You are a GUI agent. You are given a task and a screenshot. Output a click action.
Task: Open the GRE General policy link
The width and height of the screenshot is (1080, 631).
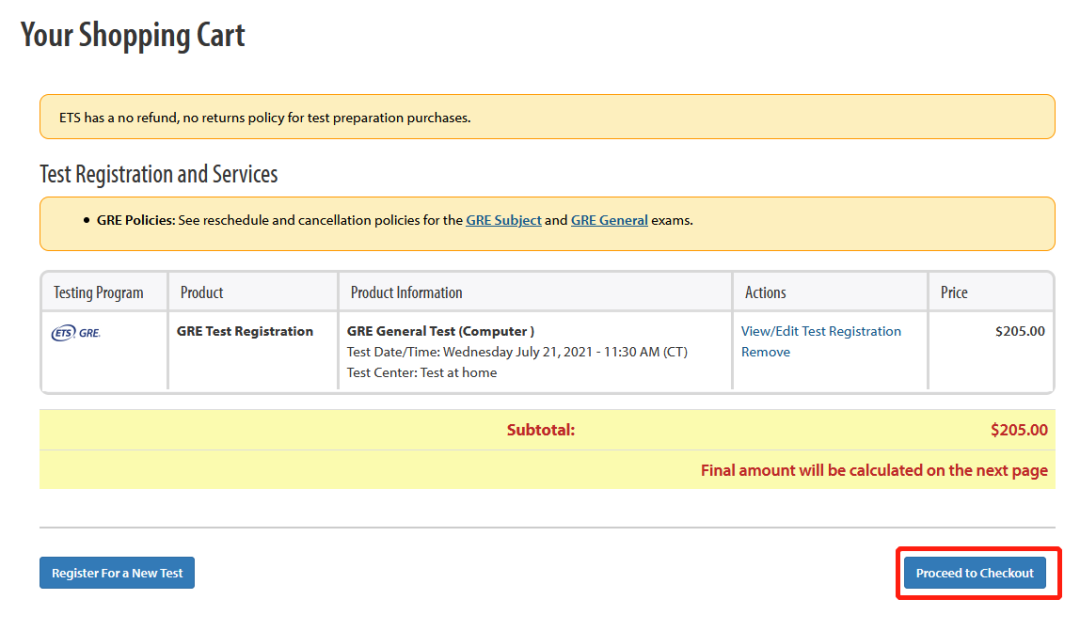[x=609, y=220]
